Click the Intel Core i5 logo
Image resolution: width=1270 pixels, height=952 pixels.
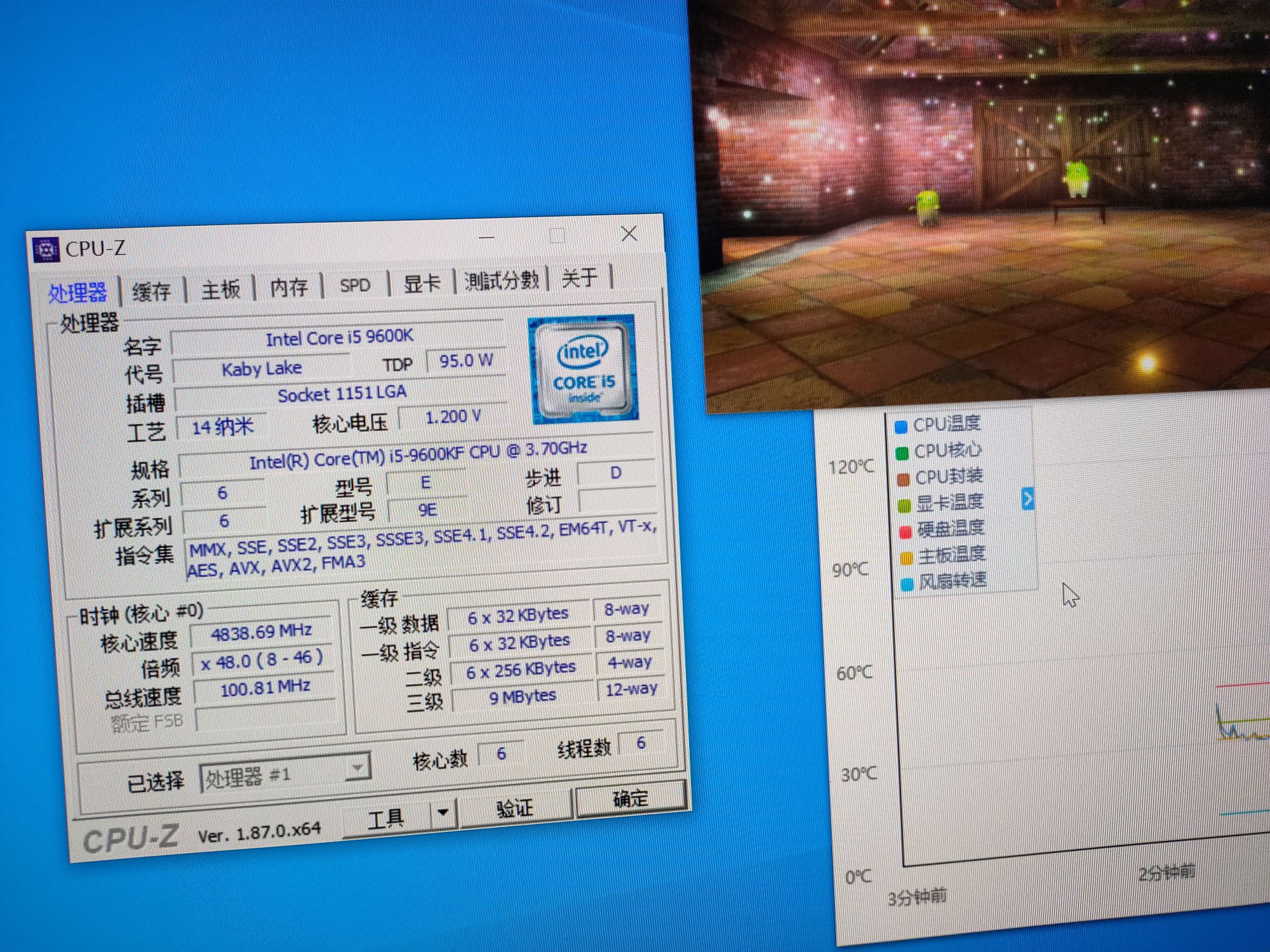tap(584, 370)
